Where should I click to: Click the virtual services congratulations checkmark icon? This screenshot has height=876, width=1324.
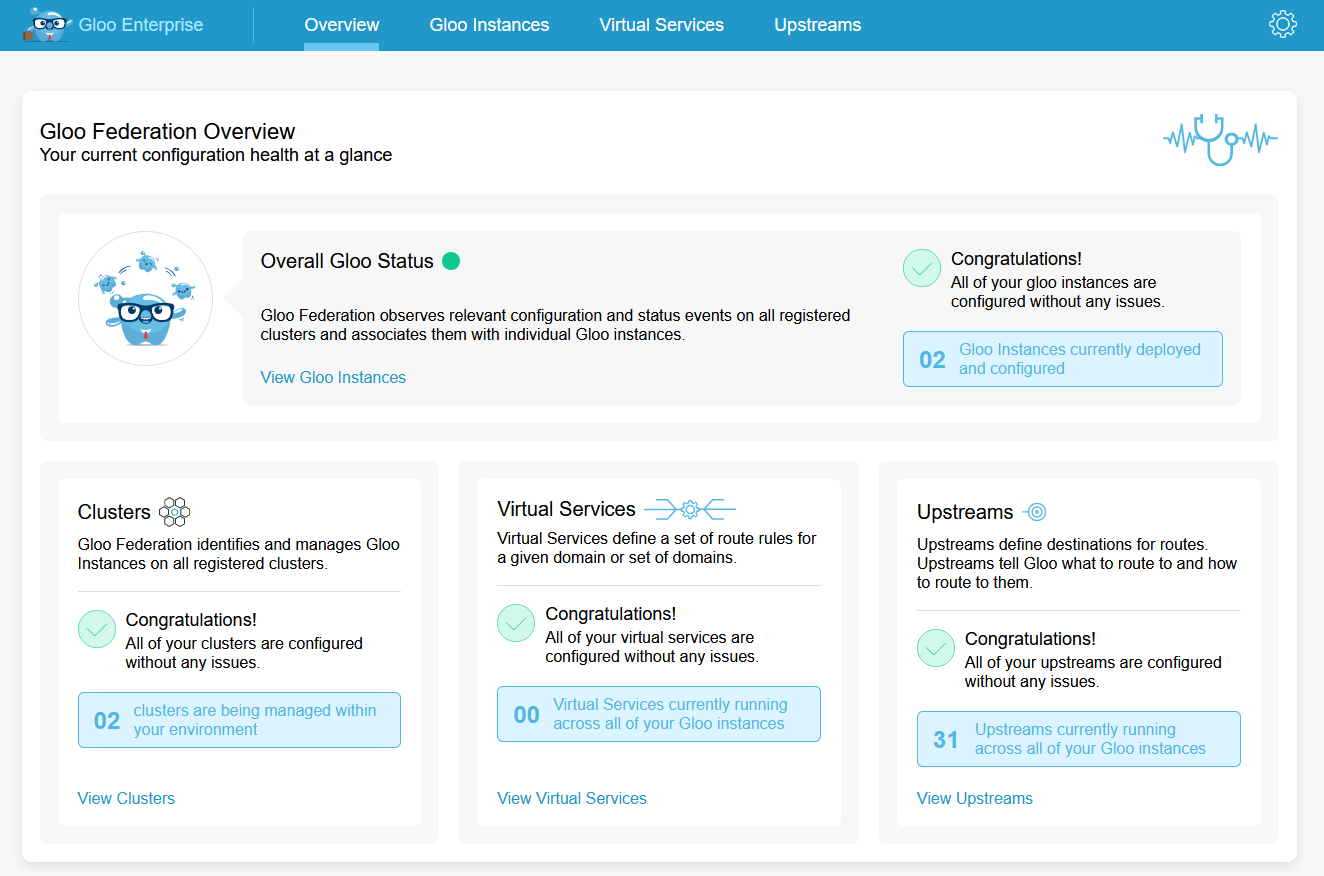(x=516, y=623)
